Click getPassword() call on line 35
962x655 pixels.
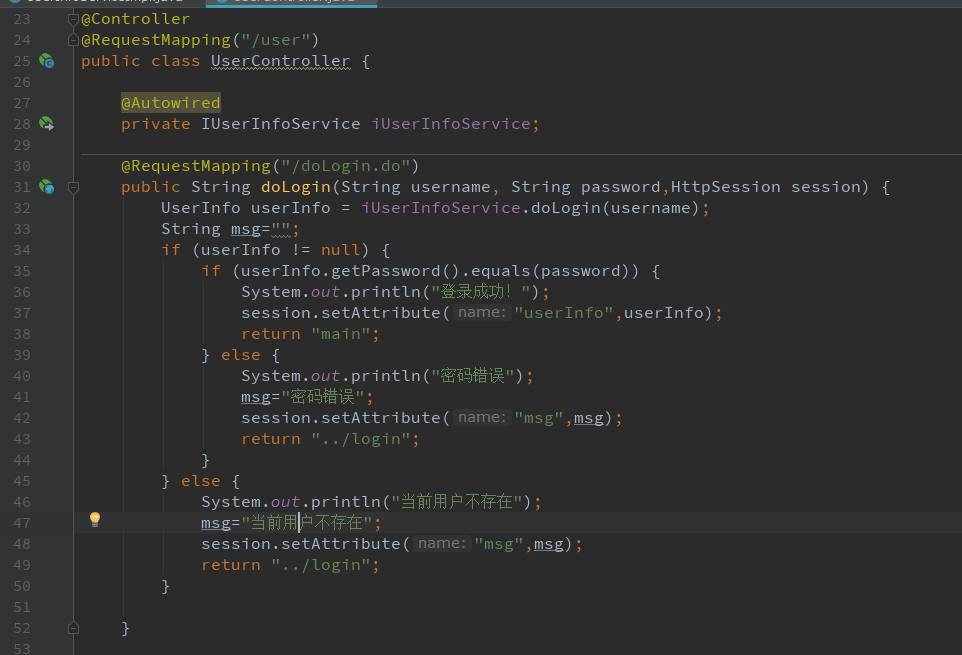coord(396,271)
